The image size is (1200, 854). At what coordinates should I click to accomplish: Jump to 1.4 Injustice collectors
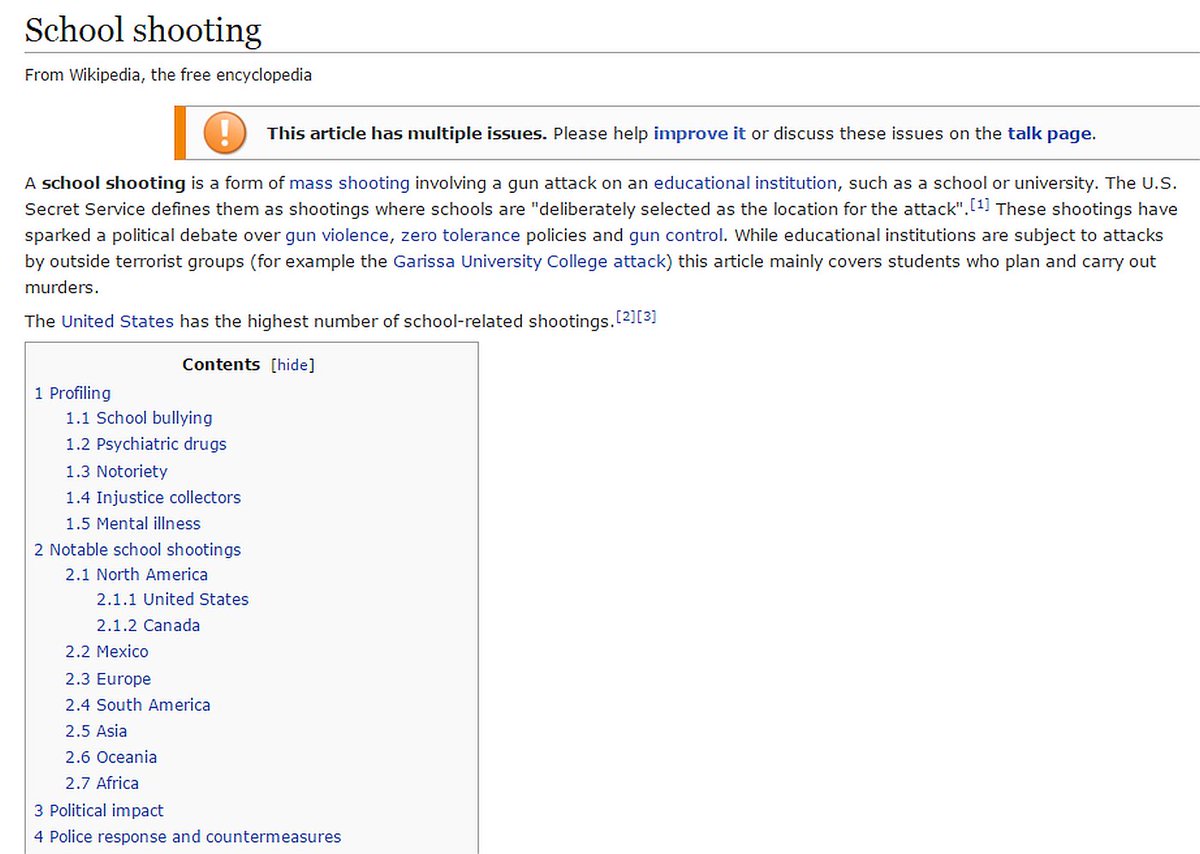[153, 498]
